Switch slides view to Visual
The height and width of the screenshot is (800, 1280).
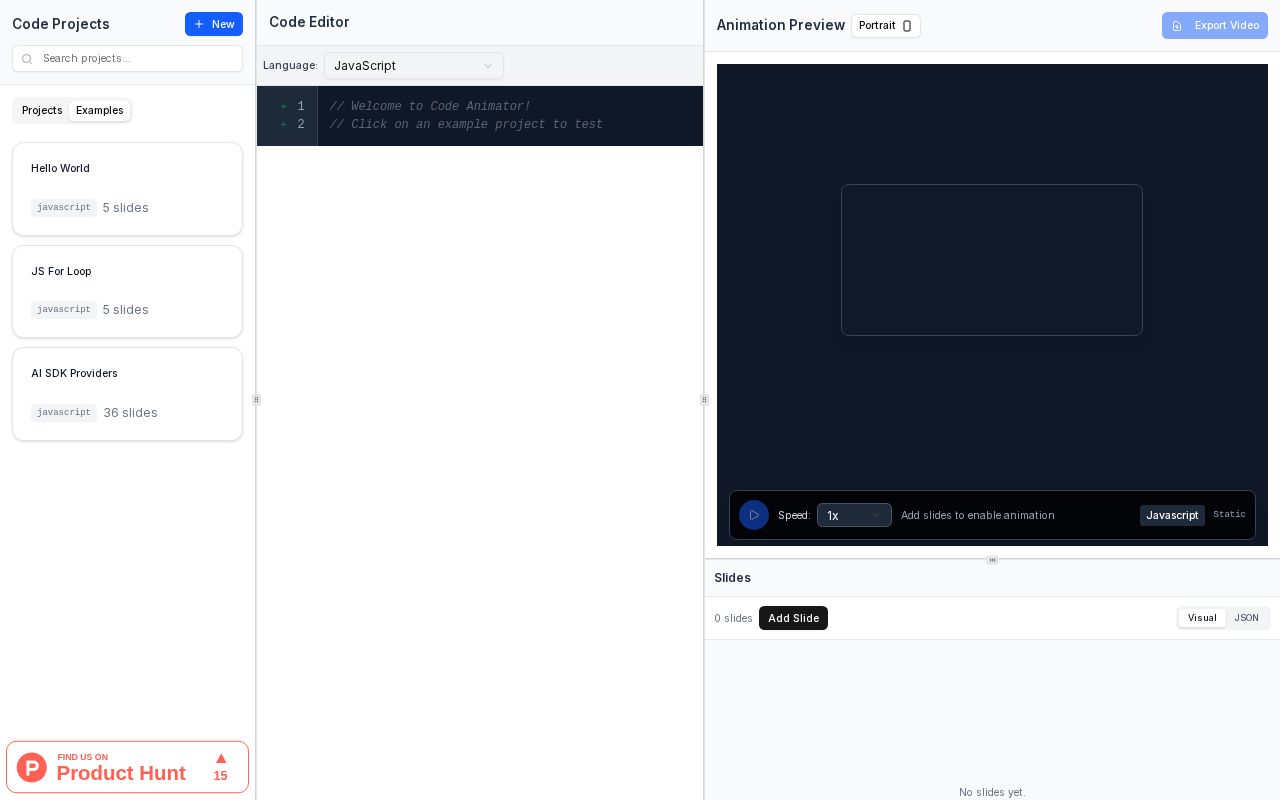(1202, 618)
